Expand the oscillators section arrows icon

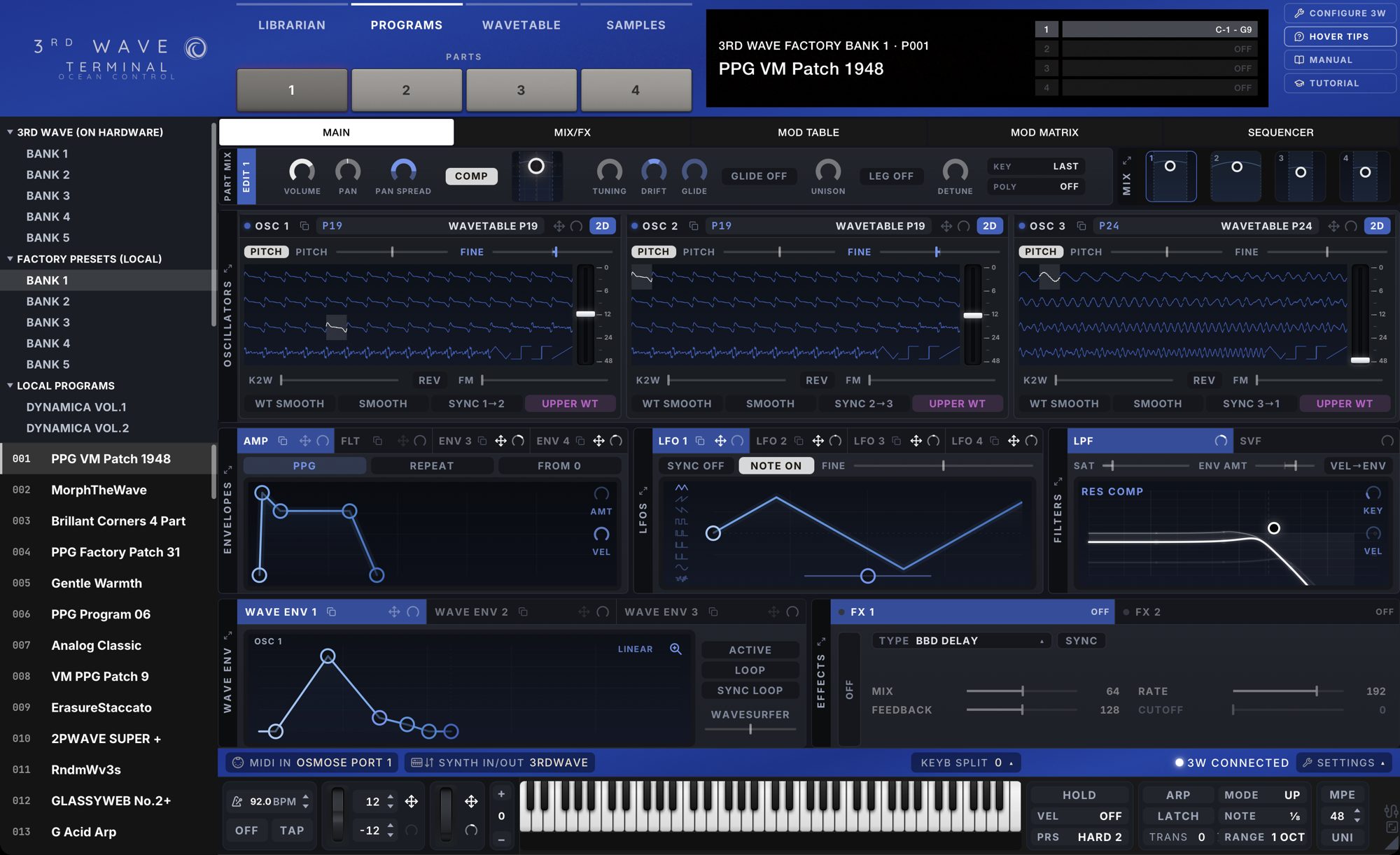(227, 269)
